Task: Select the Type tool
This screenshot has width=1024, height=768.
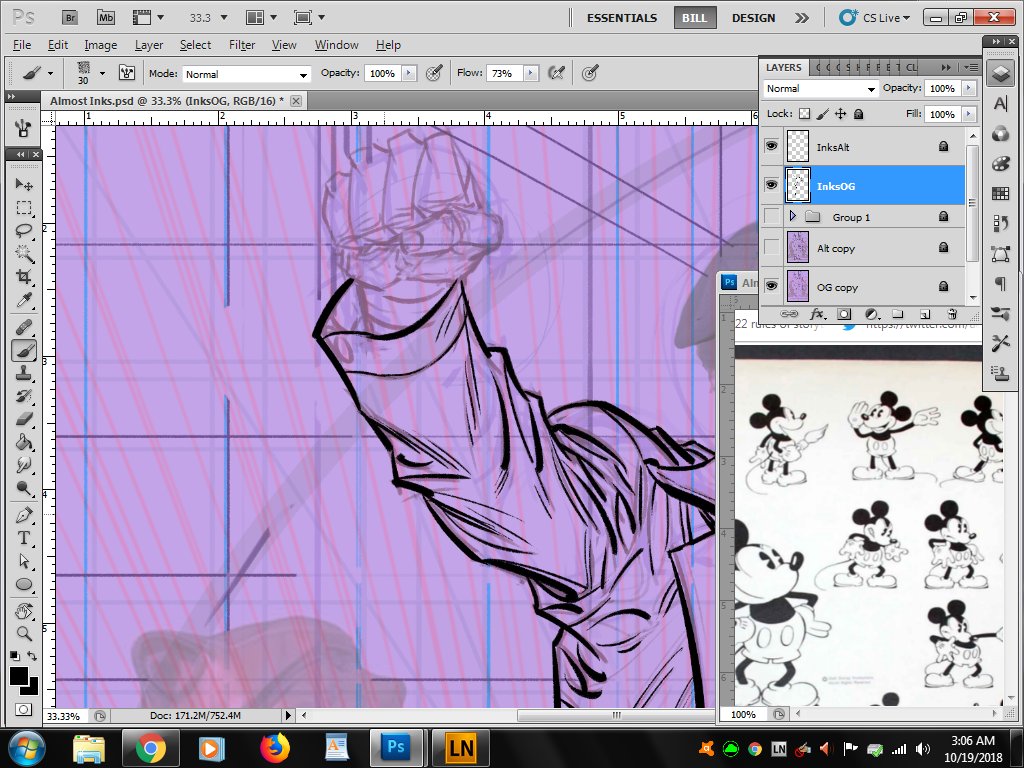Action: click(x=24, y=538)
